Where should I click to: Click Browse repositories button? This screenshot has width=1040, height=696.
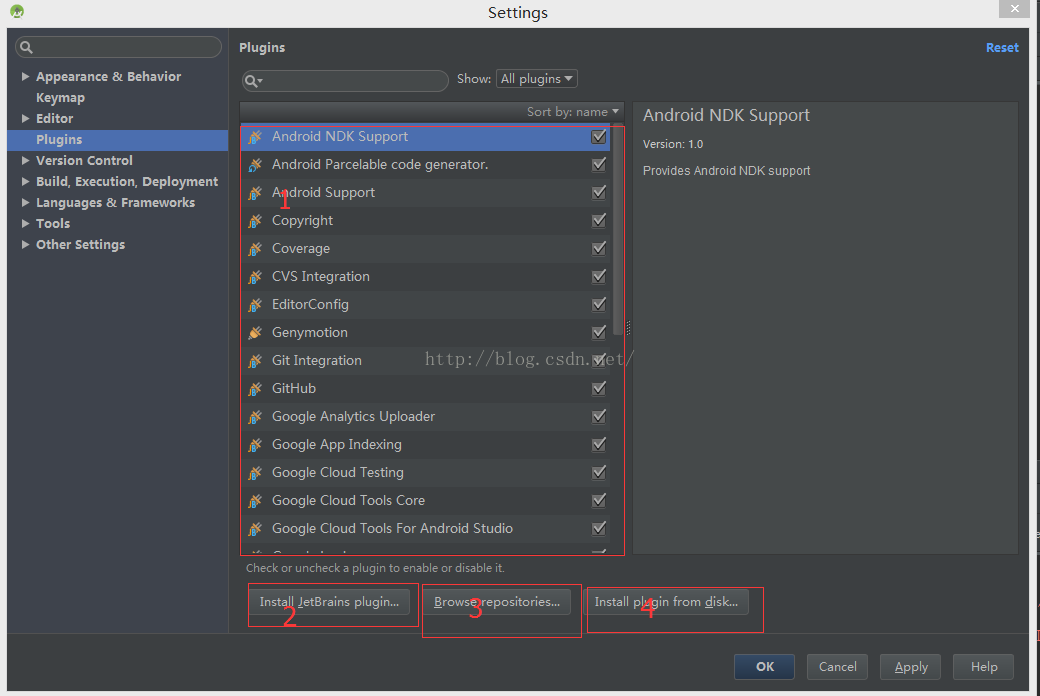(x=497, y=602)
